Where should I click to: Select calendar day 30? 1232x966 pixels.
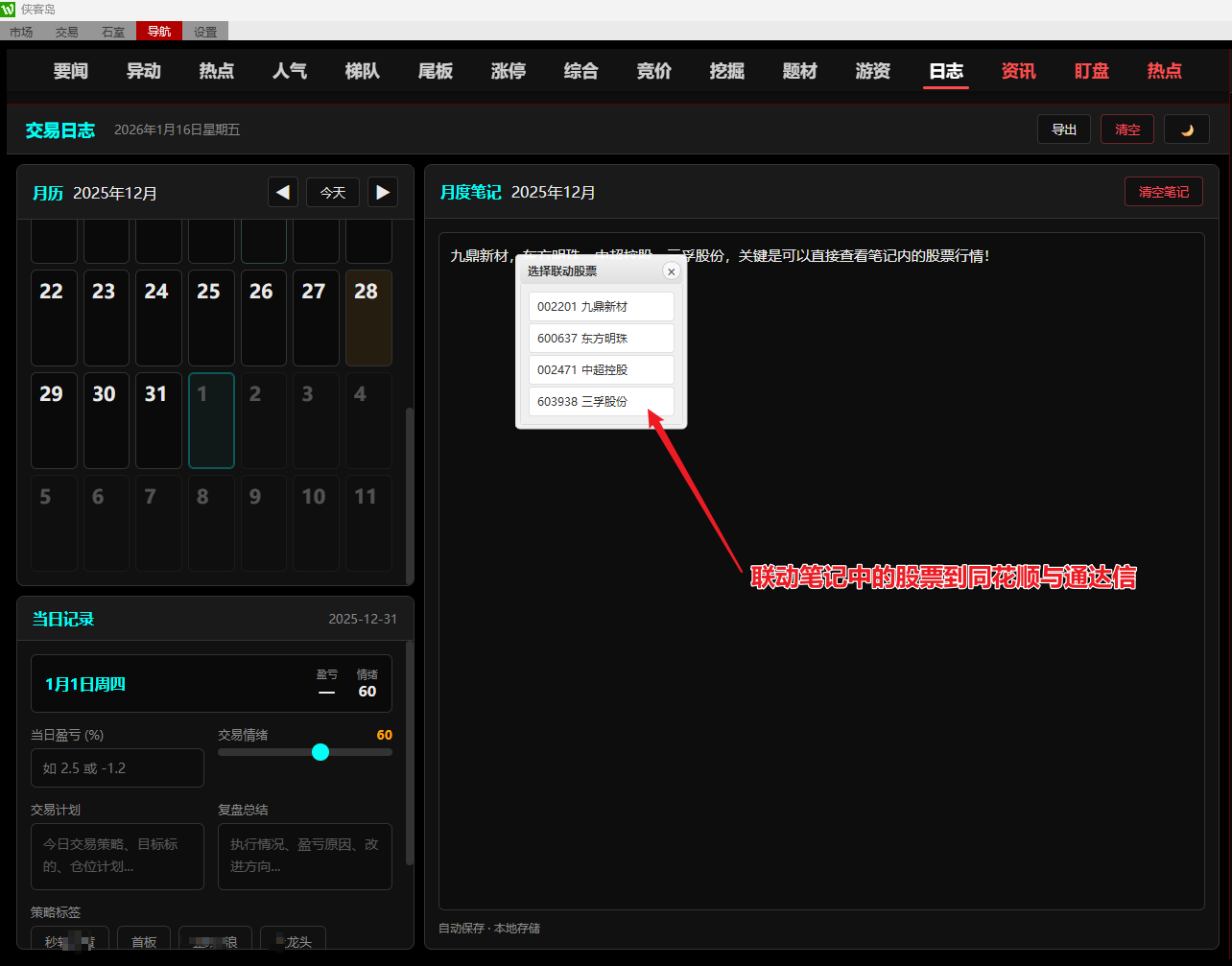[x=107, y=420]
